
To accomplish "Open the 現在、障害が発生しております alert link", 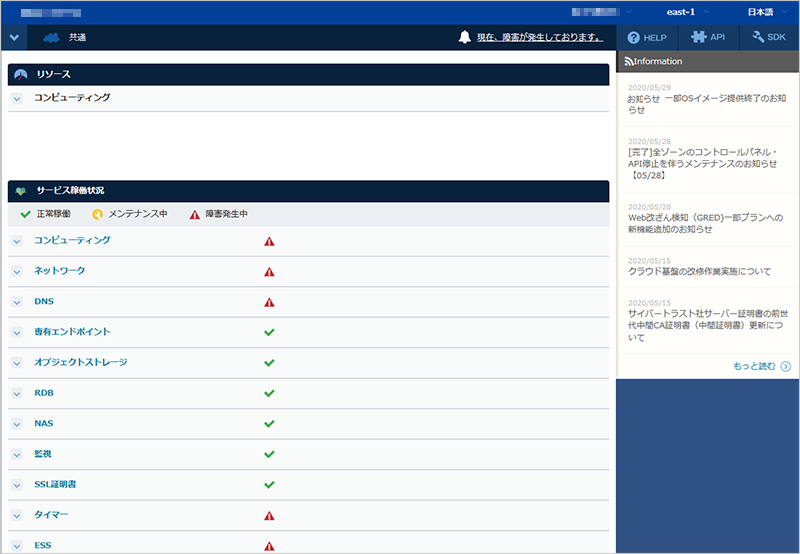I will point(539,37).
